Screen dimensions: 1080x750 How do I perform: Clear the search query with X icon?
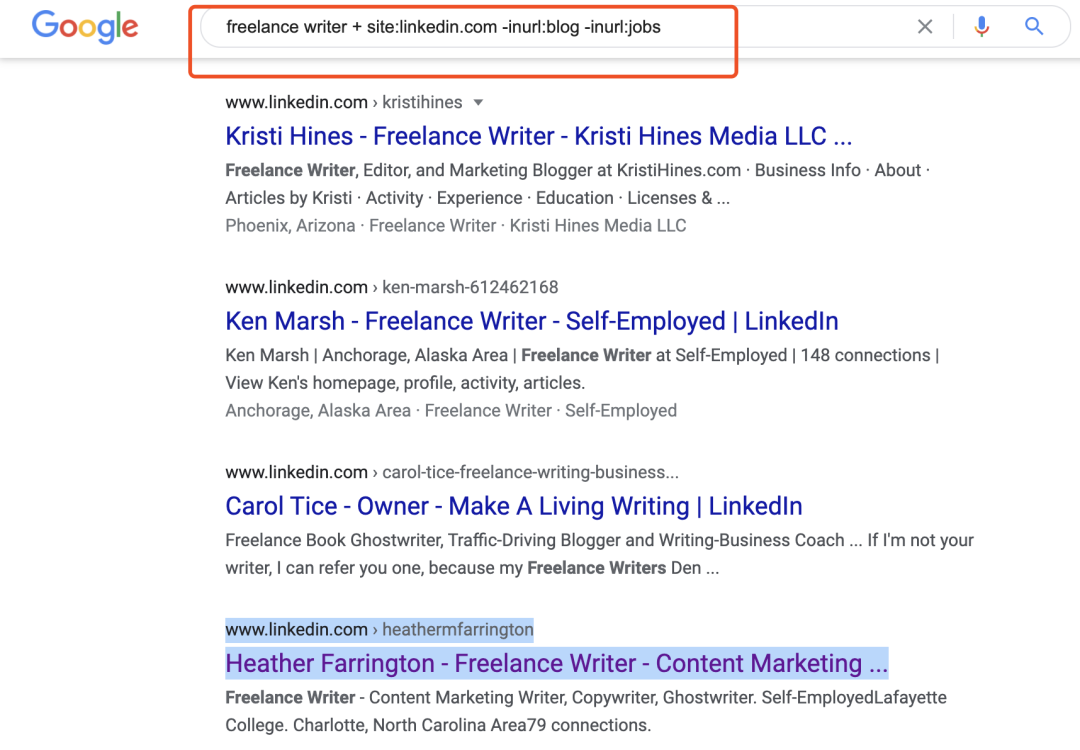925,27
